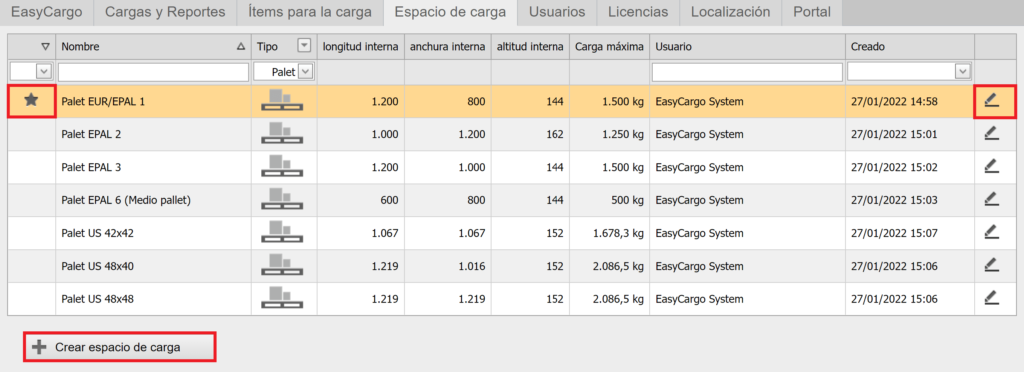Go to the Portal tab
1024x372 pixels.
click(812, 12)
